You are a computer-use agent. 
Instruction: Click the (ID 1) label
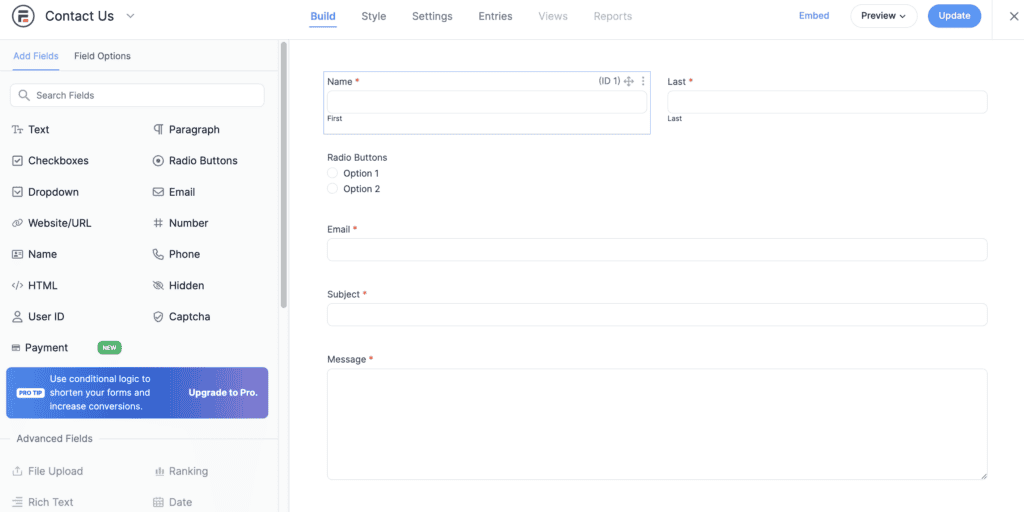(609, 81)
